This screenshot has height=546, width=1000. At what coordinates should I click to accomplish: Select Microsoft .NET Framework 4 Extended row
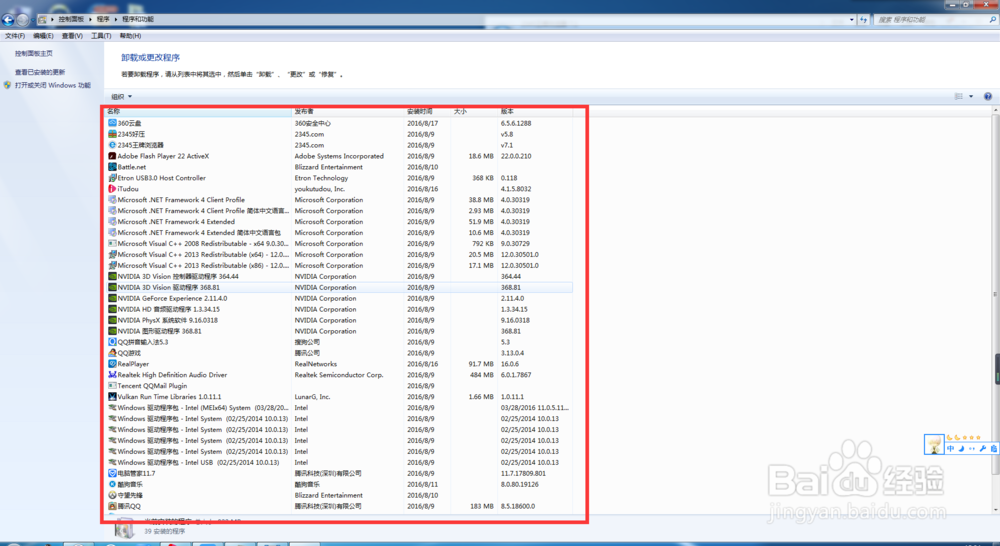pos(339,222)
